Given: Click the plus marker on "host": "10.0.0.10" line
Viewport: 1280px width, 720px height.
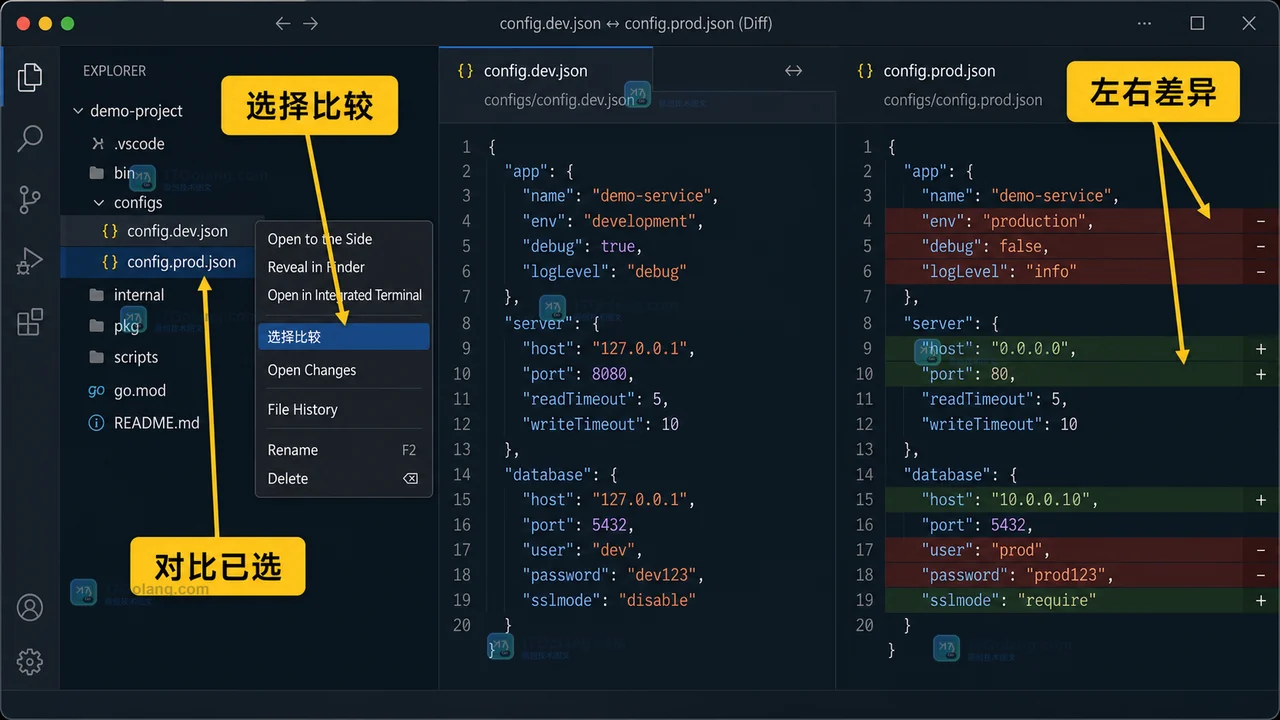Looking at the screenshot, I should 1261,499.
